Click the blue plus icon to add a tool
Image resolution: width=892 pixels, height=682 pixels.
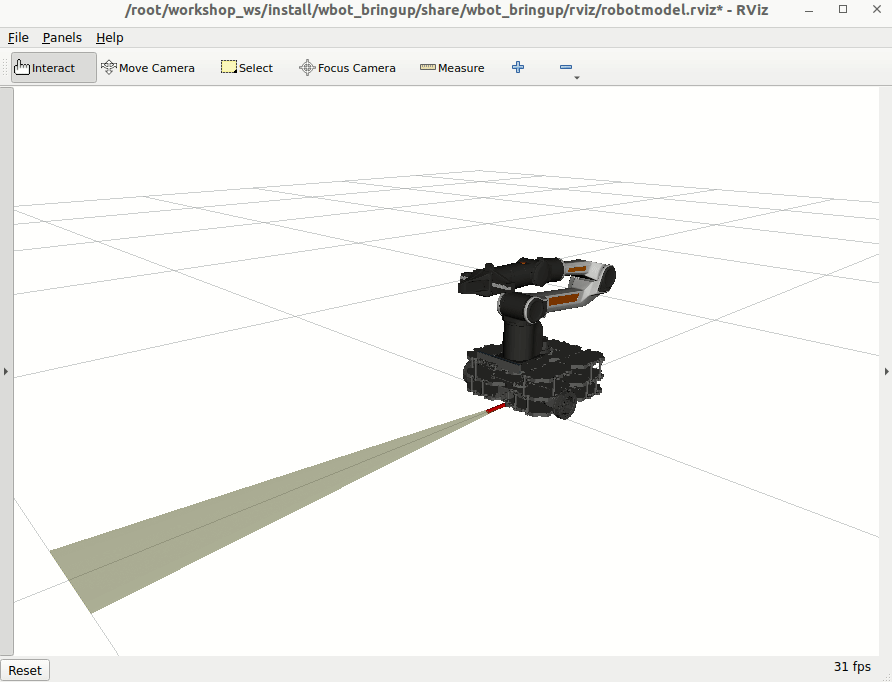[517, 67]
